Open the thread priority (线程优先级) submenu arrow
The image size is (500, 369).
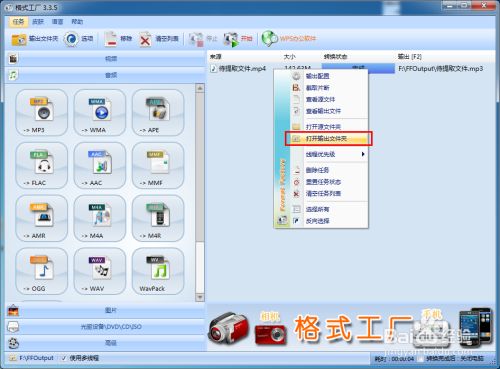click(x=363, y=154)
